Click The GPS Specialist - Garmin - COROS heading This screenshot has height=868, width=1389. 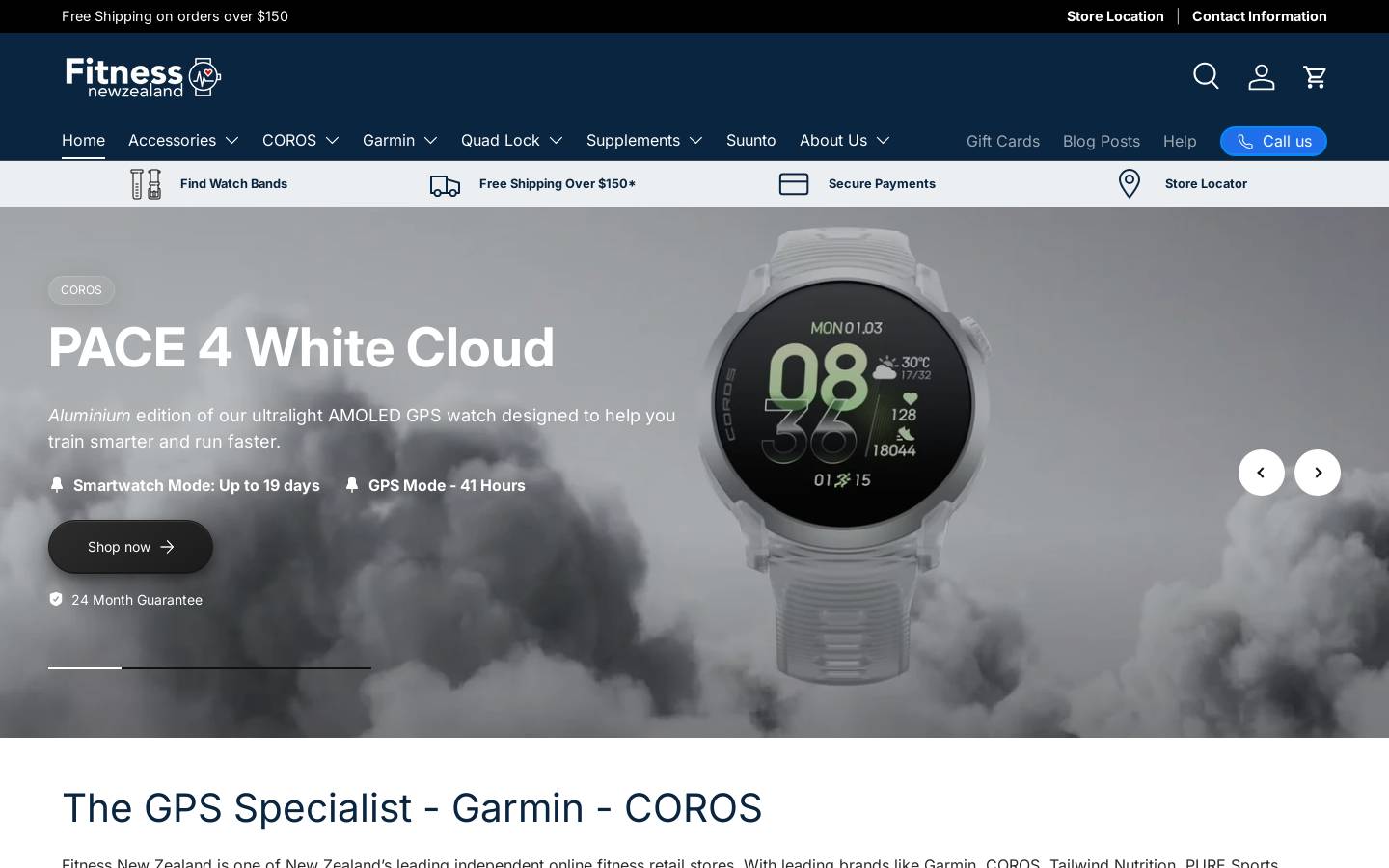point(412,808)
